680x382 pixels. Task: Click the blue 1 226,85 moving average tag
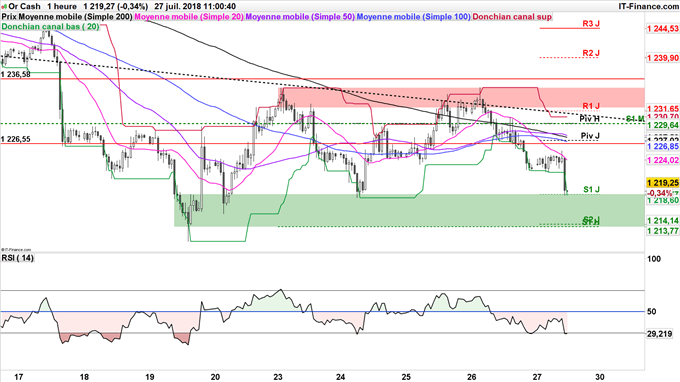point(663,147)
